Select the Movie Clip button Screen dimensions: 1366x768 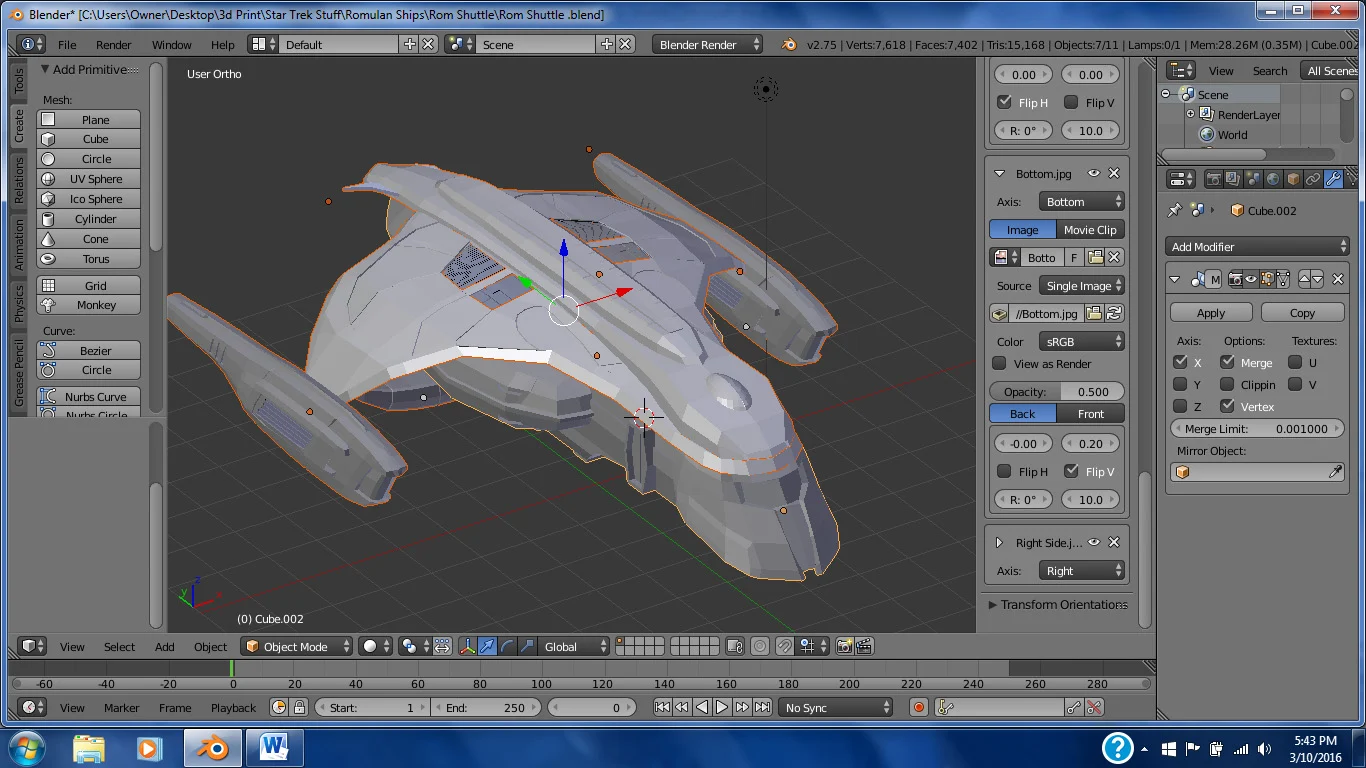1090,230
